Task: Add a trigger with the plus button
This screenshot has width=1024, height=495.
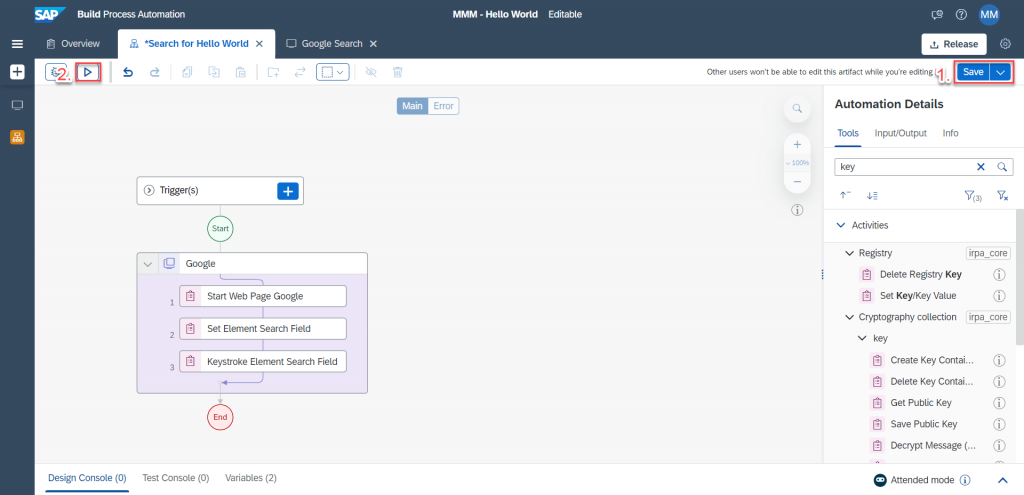Action: (x=288, y=191)
